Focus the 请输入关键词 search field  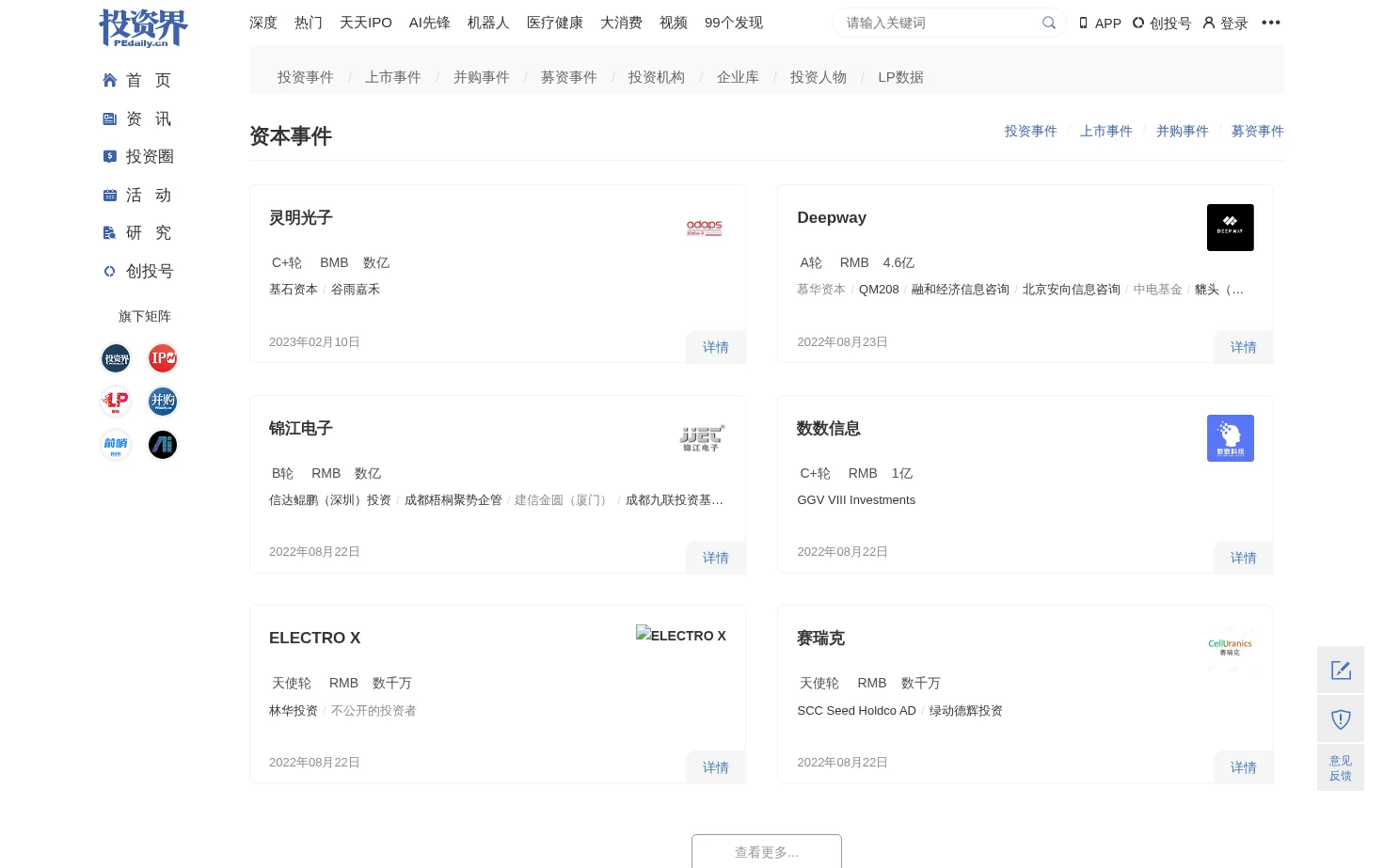tap(941, 23)
